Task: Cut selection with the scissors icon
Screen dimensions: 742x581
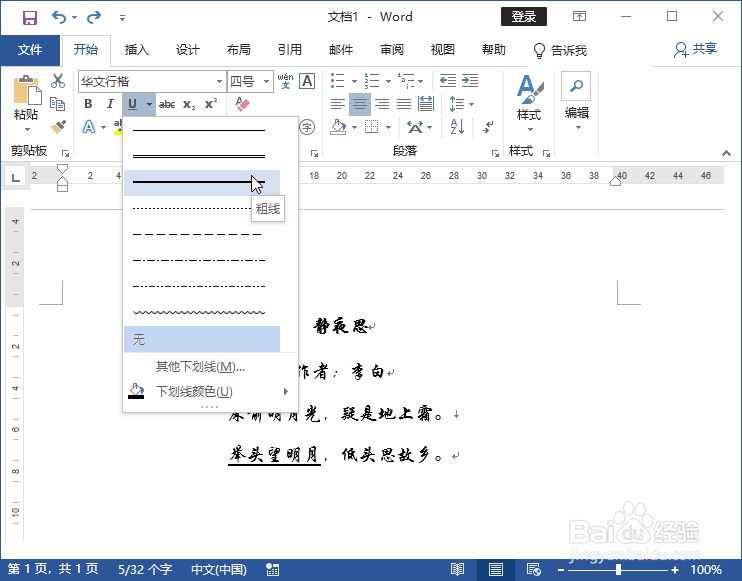Action: pyautogui.click(x=58, y=81)
